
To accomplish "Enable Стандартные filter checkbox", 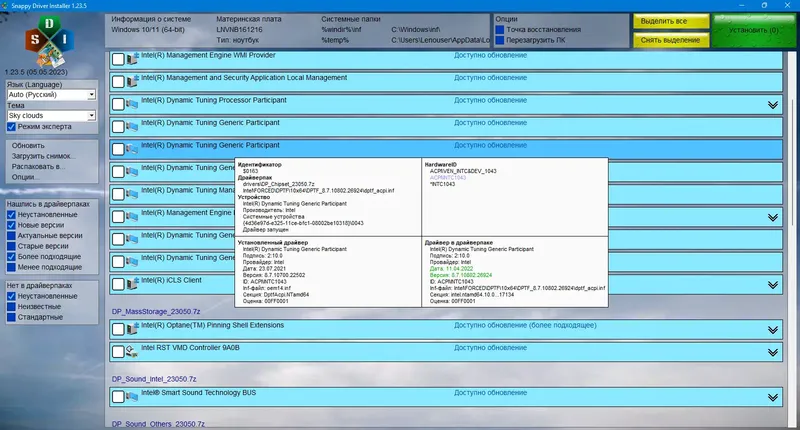I will tap(11, 317).
